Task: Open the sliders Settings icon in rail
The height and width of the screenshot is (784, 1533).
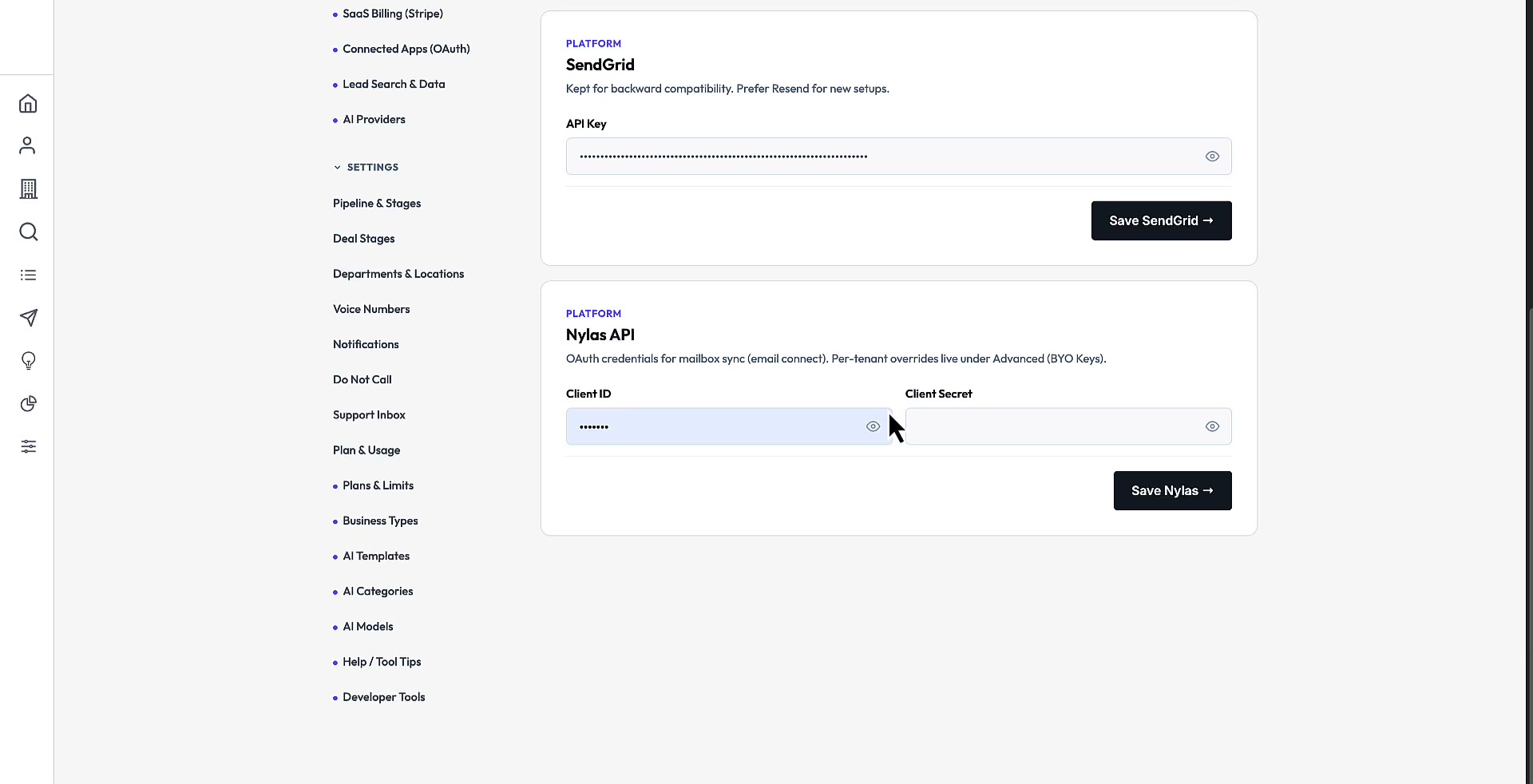Action: click(x=28, y=446)
